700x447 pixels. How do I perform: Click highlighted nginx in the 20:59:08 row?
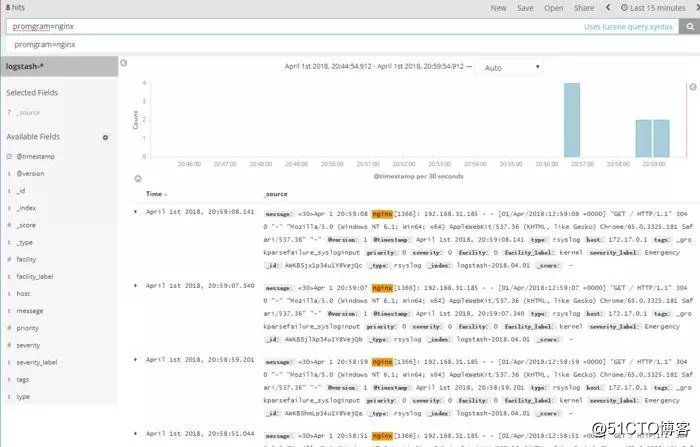coord(382,214)
